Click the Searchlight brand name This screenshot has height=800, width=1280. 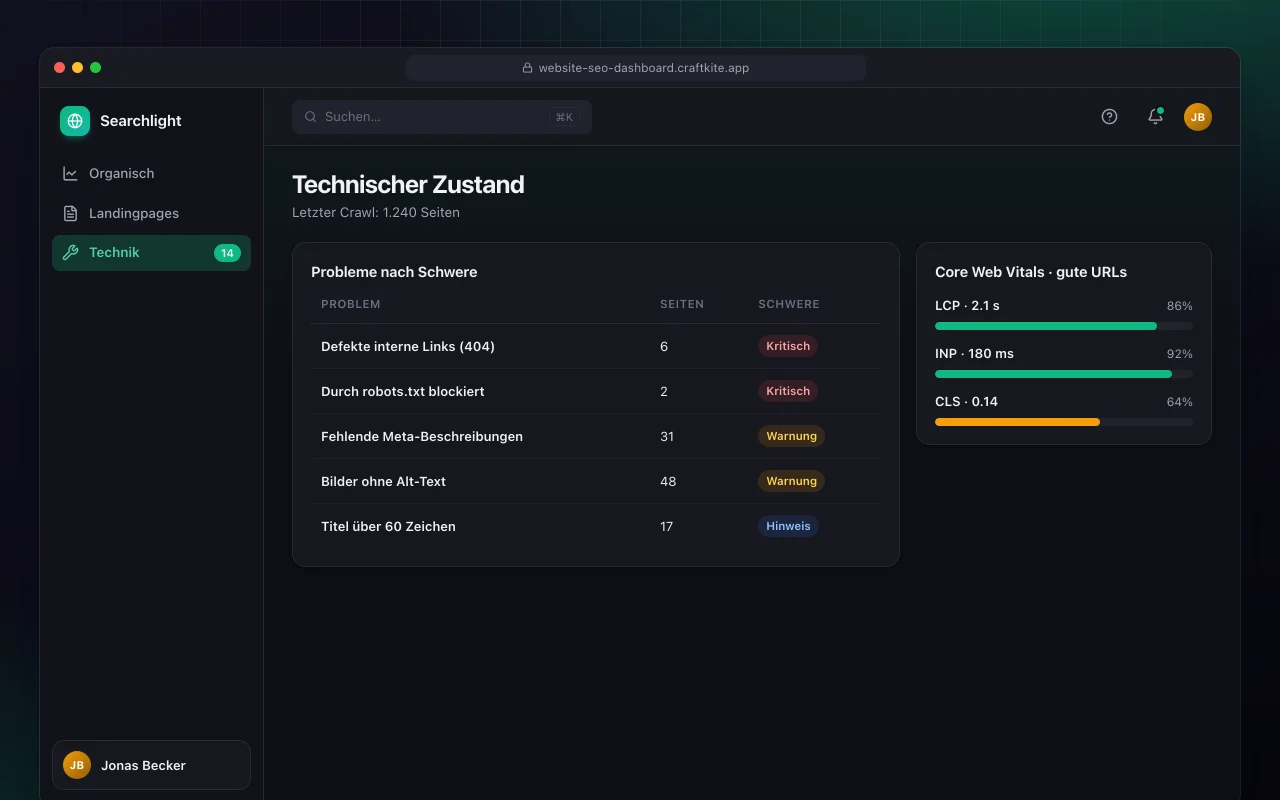tap(141, 121)
